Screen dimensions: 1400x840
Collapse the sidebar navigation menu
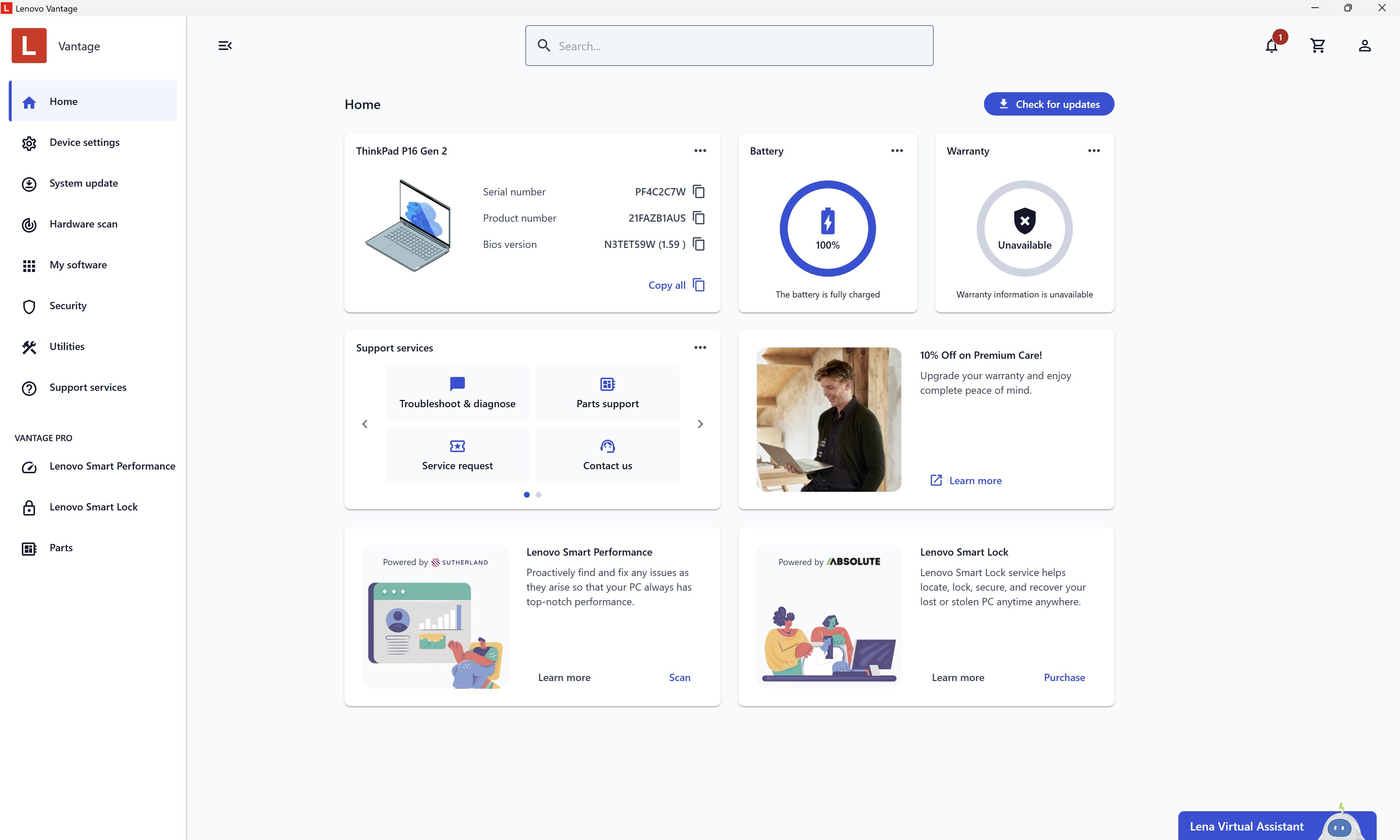tap(225, 46)
